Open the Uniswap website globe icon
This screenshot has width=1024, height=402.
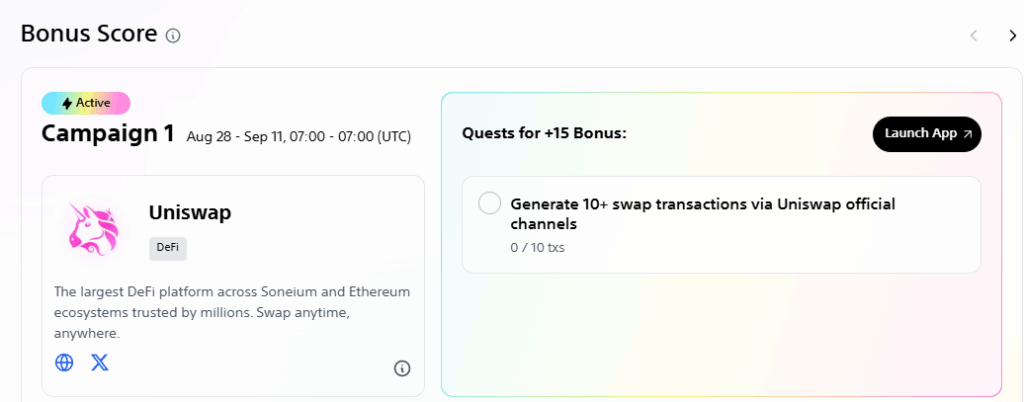click(x=64, y=362)
